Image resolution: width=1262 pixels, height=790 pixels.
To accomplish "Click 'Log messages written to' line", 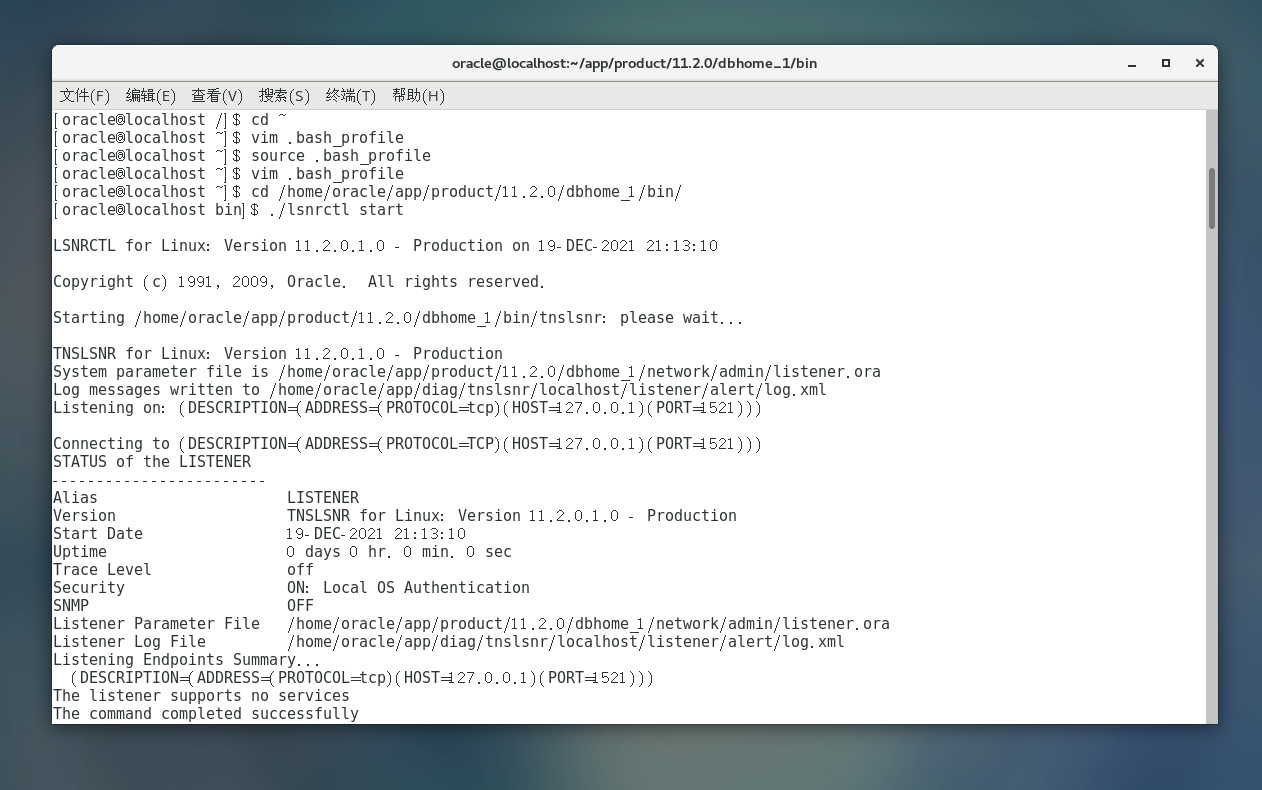I will click(440, 390).
